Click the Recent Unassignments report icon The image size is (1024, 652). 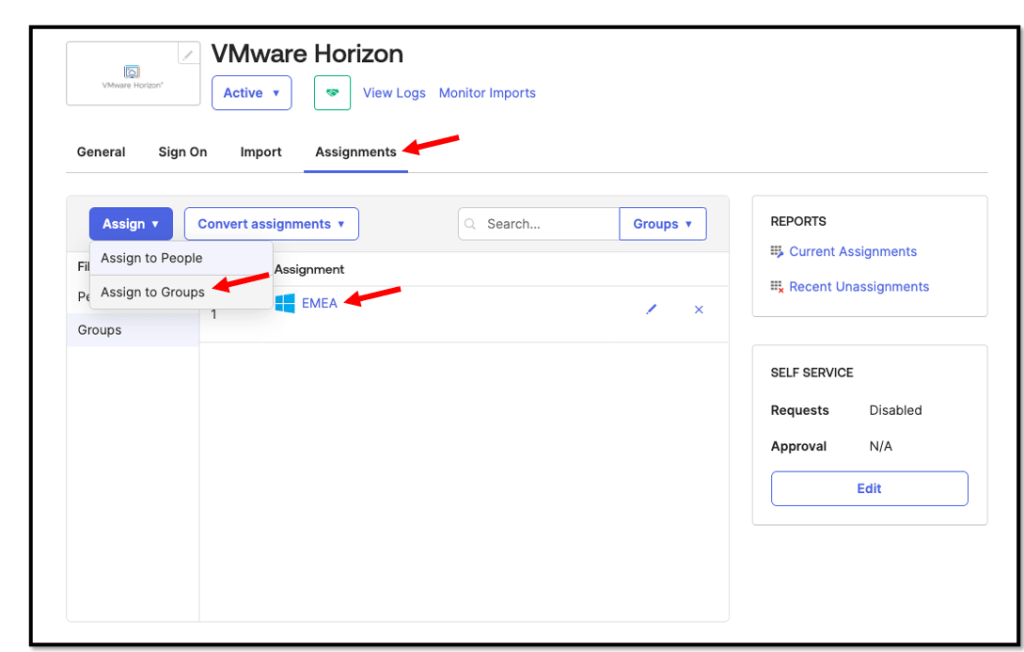tap(777, 287)
